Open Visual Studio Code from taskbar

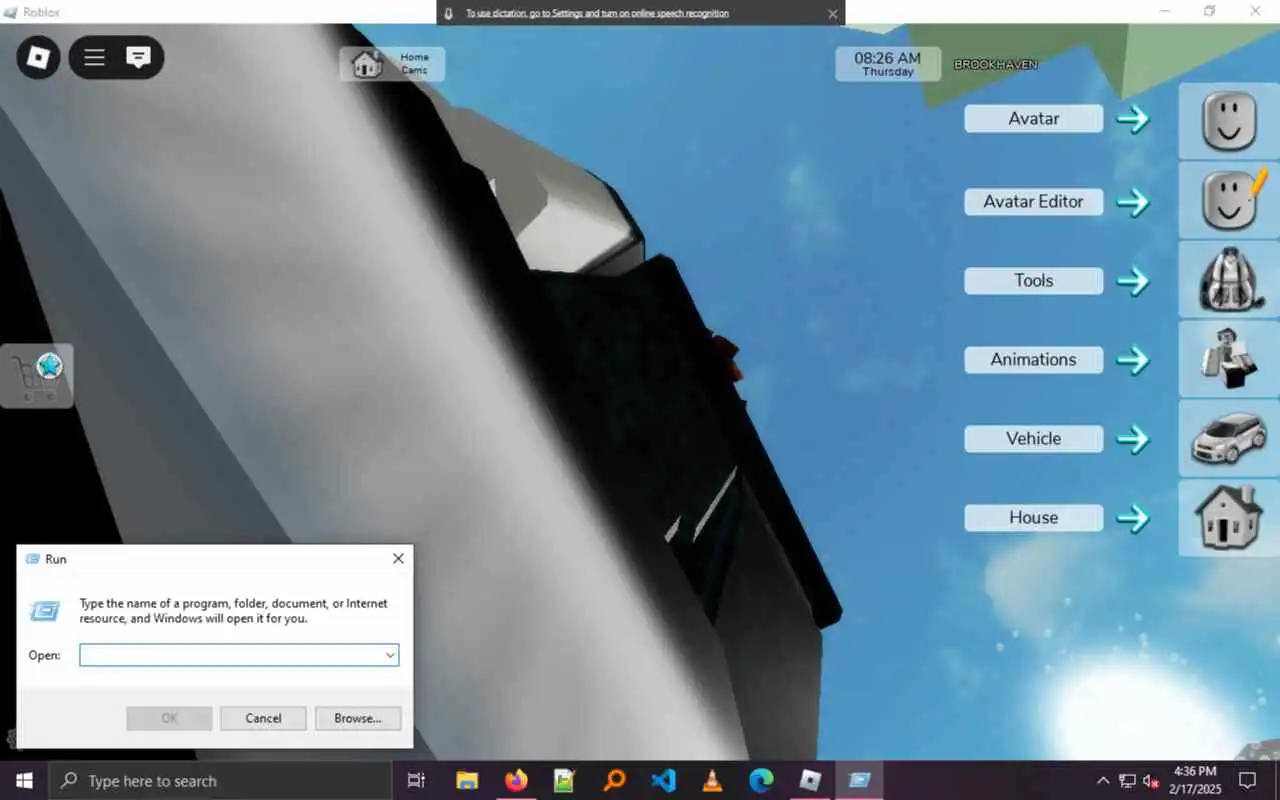(663, 781)
